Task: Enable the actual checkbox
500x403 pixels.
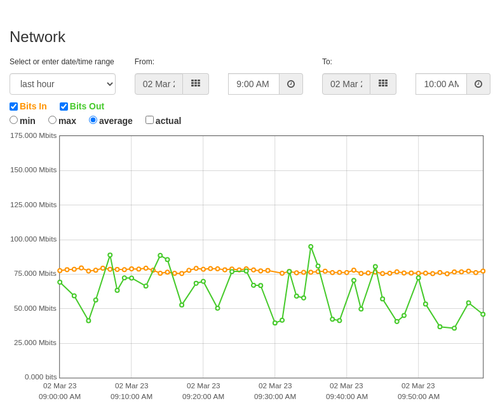Action: pos(150,120)
